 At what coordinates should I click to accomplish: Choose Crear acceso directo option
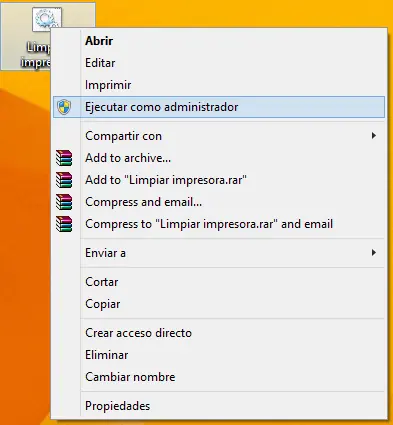[219, 333]
